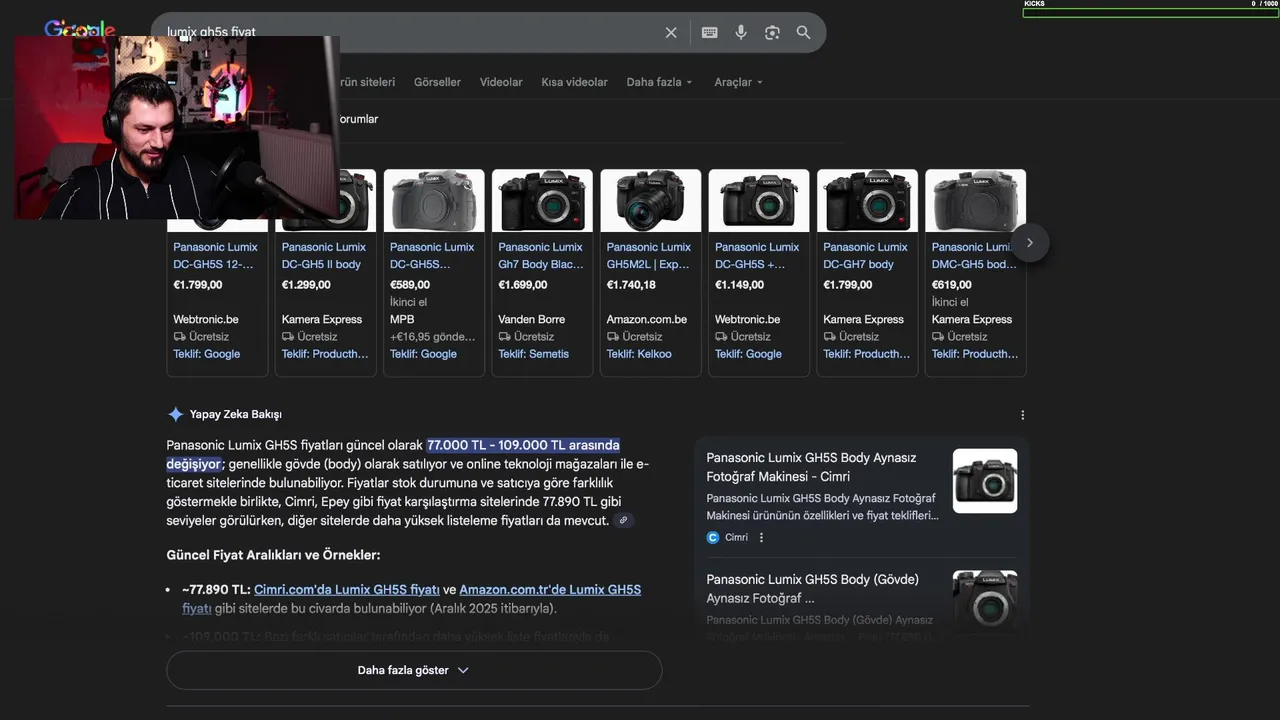Open the Görseller tab
Viewport: 1280px width, 720px height.
tap(437, 82)
